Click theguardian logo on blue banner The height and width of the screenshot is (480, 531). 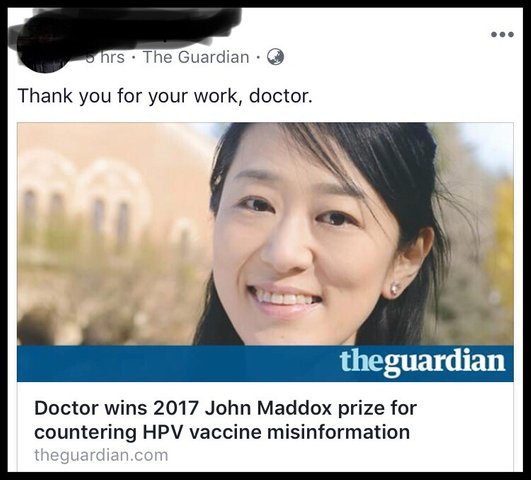coord(422,362)
